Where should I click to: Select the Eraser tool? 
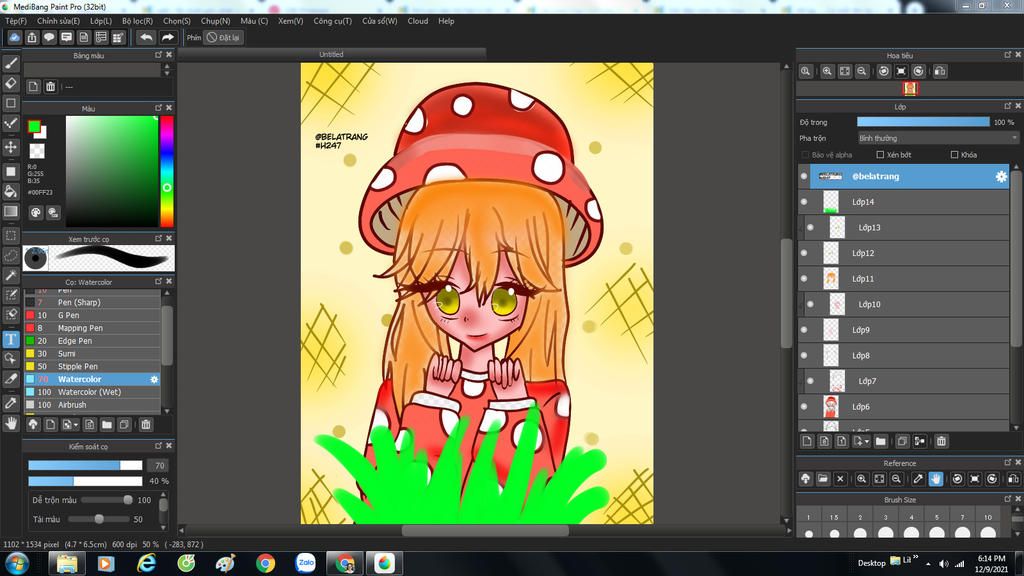click(11, 83)
